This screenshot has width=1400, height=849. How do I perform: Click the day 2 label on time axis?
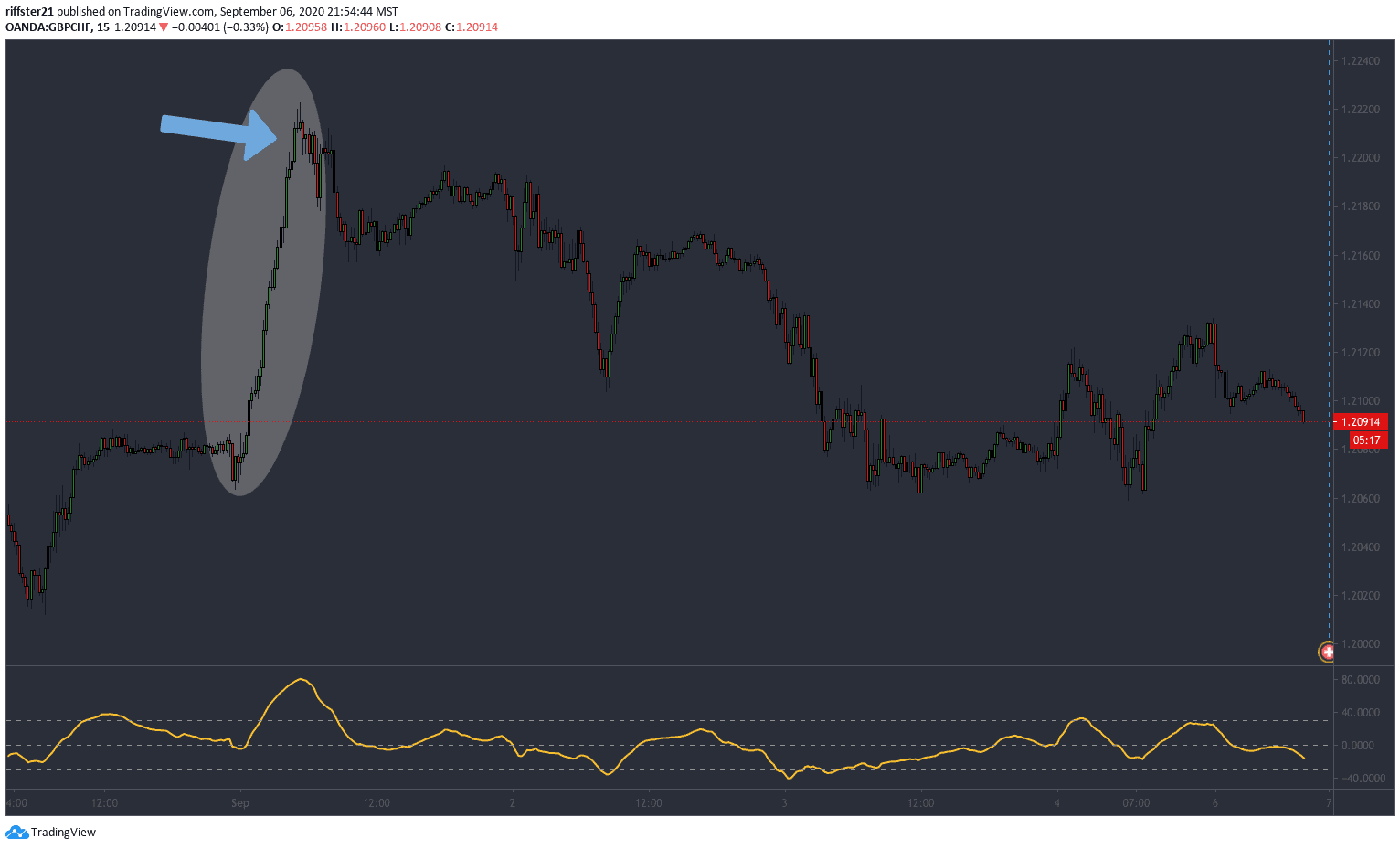pyautogui.click(x=513, y=803)
